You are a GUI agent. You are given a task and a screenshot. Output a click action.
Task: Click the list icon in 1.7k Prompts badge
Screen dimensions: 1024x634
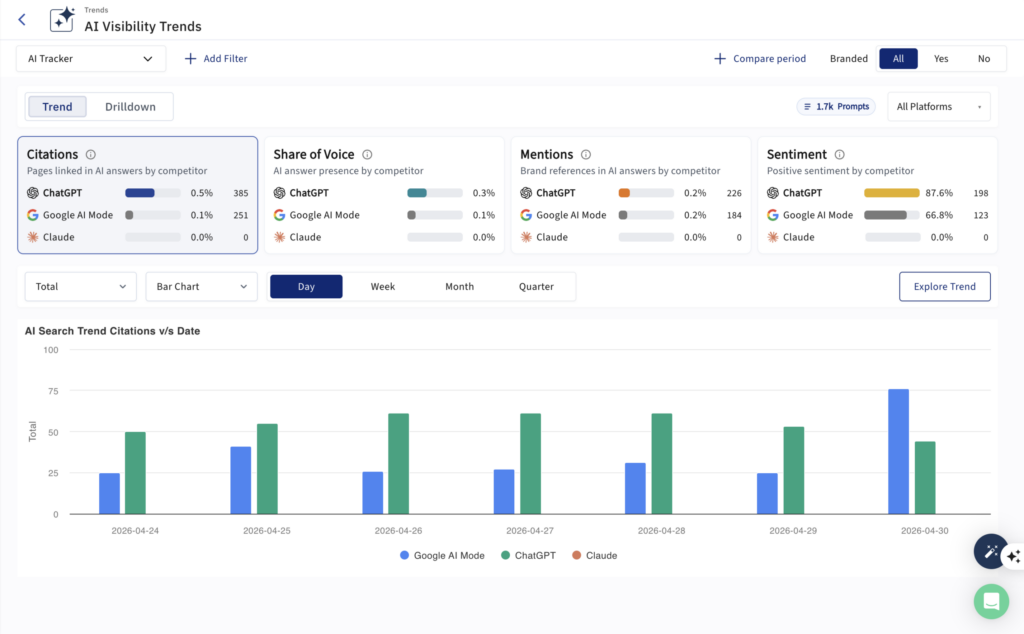(x=807, y=106)
